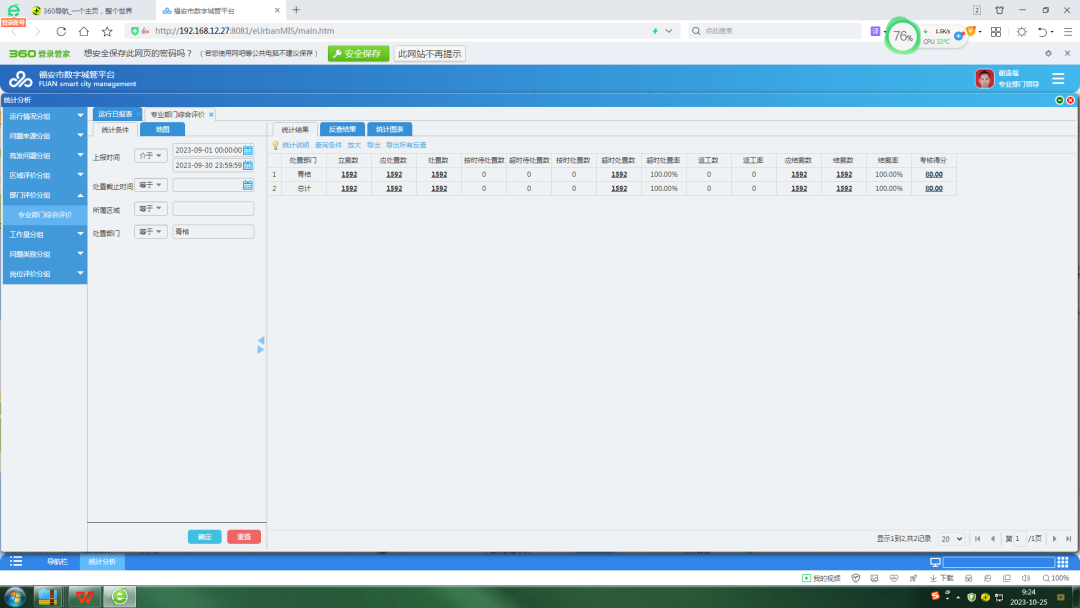Open the hamburger menu in the blue header

[1058, 78]
